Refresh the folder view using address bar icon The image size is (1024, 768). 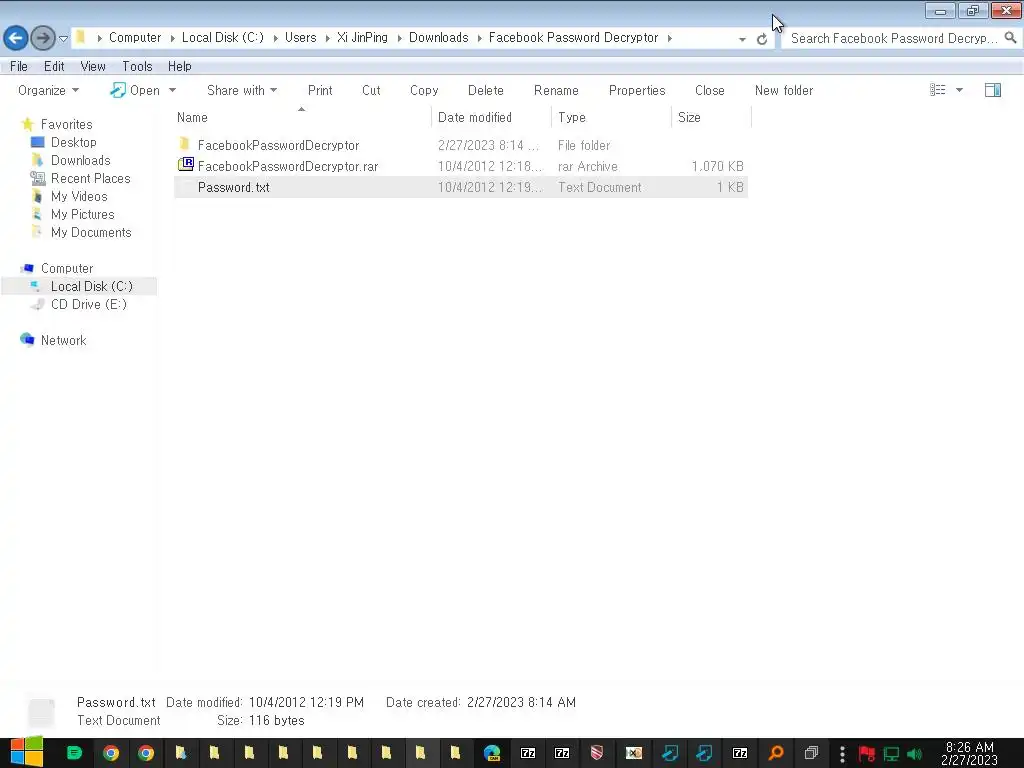click(761, 39)
